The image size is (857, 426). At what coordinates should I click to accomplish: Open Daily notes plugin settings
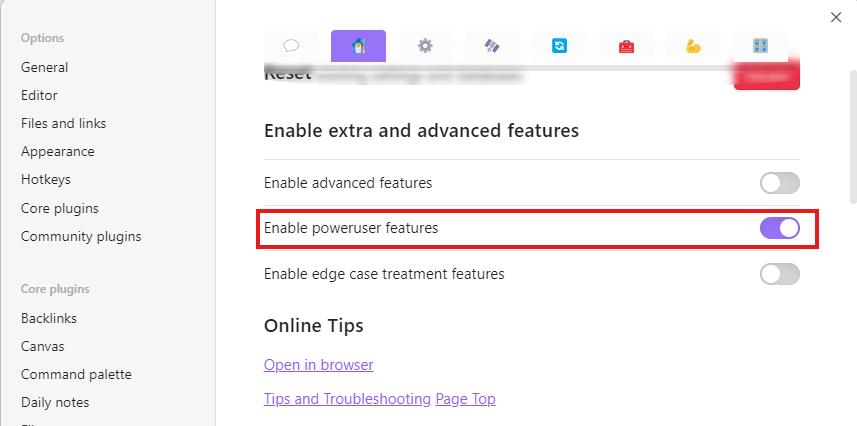(55, 402)
